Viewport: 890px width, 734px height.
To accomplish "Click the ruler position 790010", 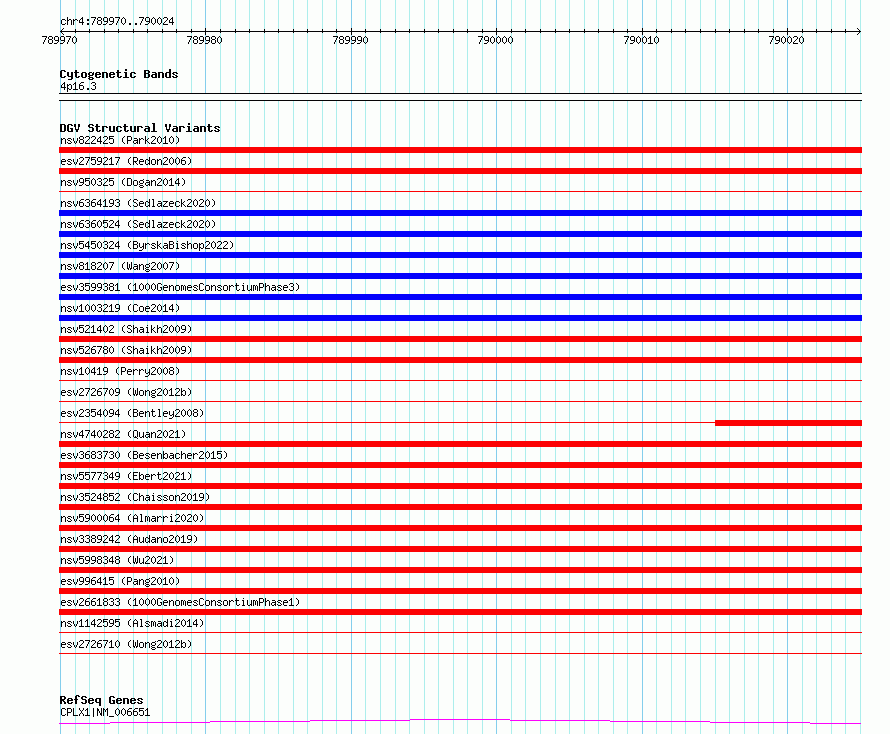I will click(641, 40).
